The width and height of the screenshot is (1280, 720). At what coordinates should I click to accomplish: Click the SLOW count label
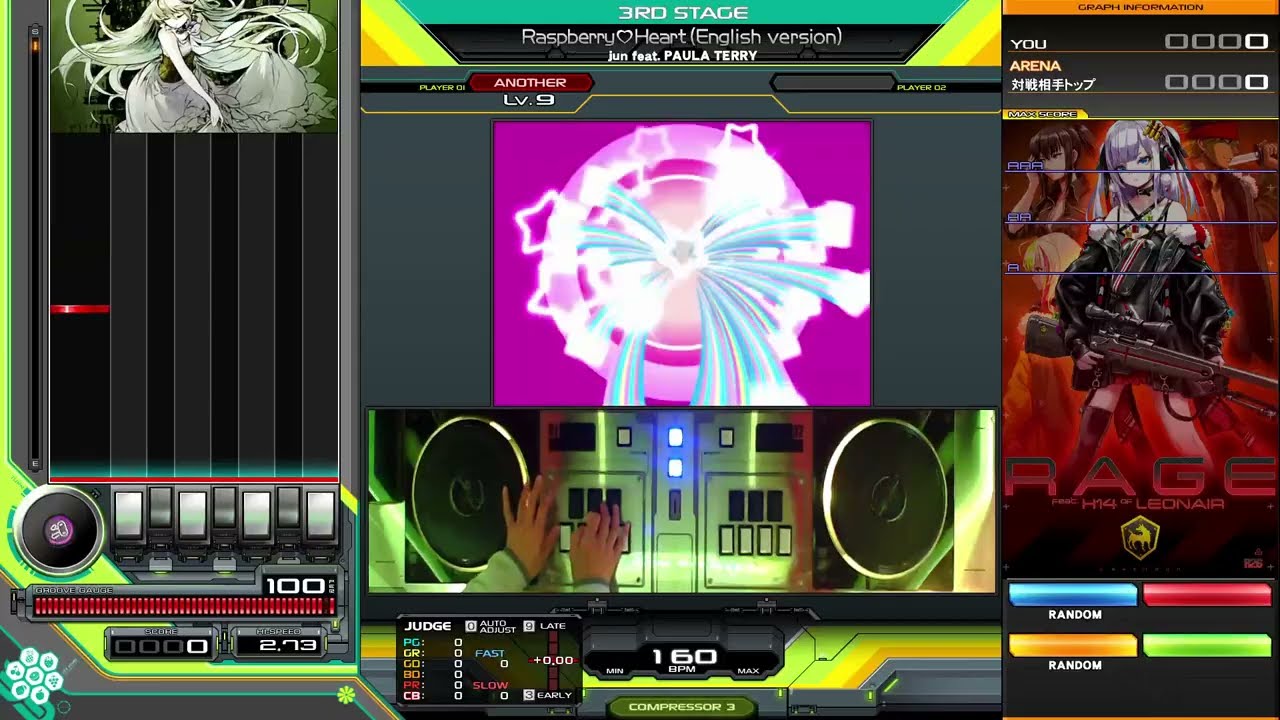[x=490, y=685]
